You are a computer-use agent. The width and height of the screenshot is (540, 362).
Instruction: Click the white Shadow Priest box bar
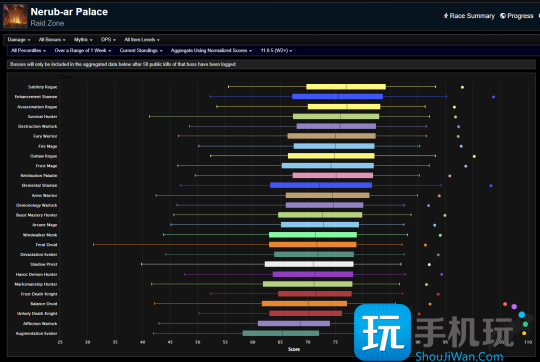(309, 264)
